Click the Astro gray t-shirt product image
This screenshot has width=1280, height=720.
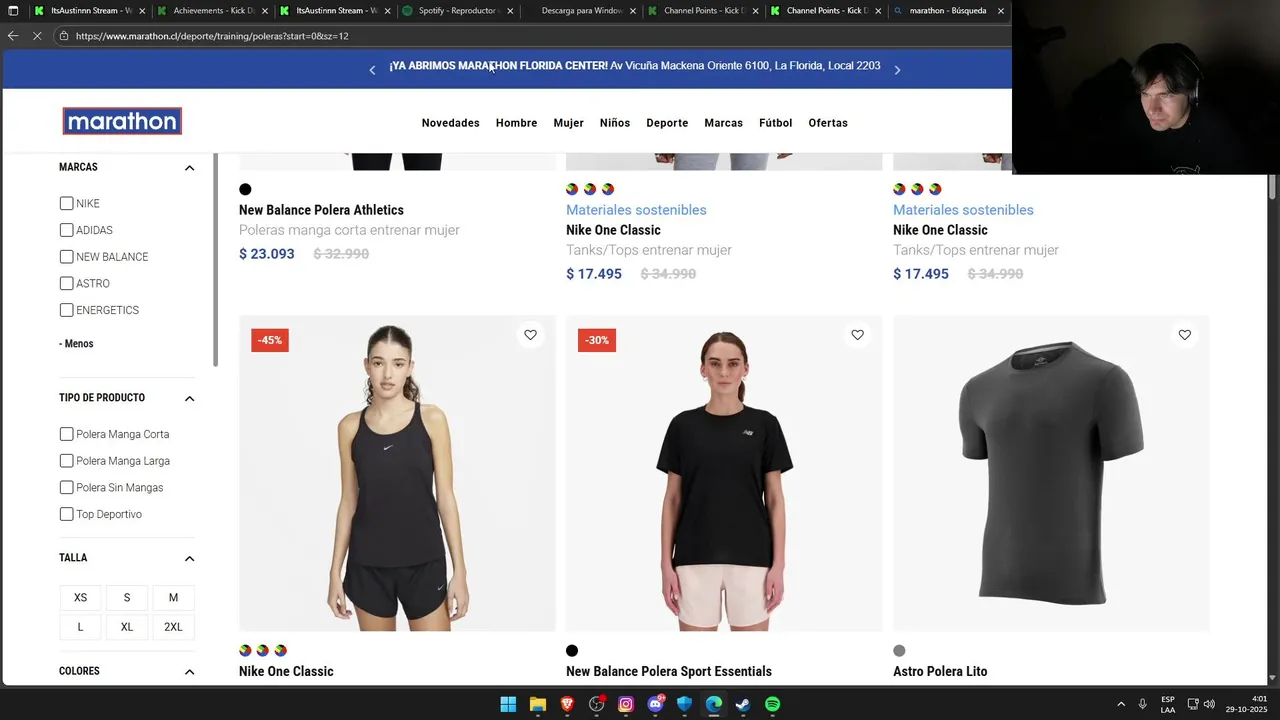pyautogui.click(x=1051, y=473)
